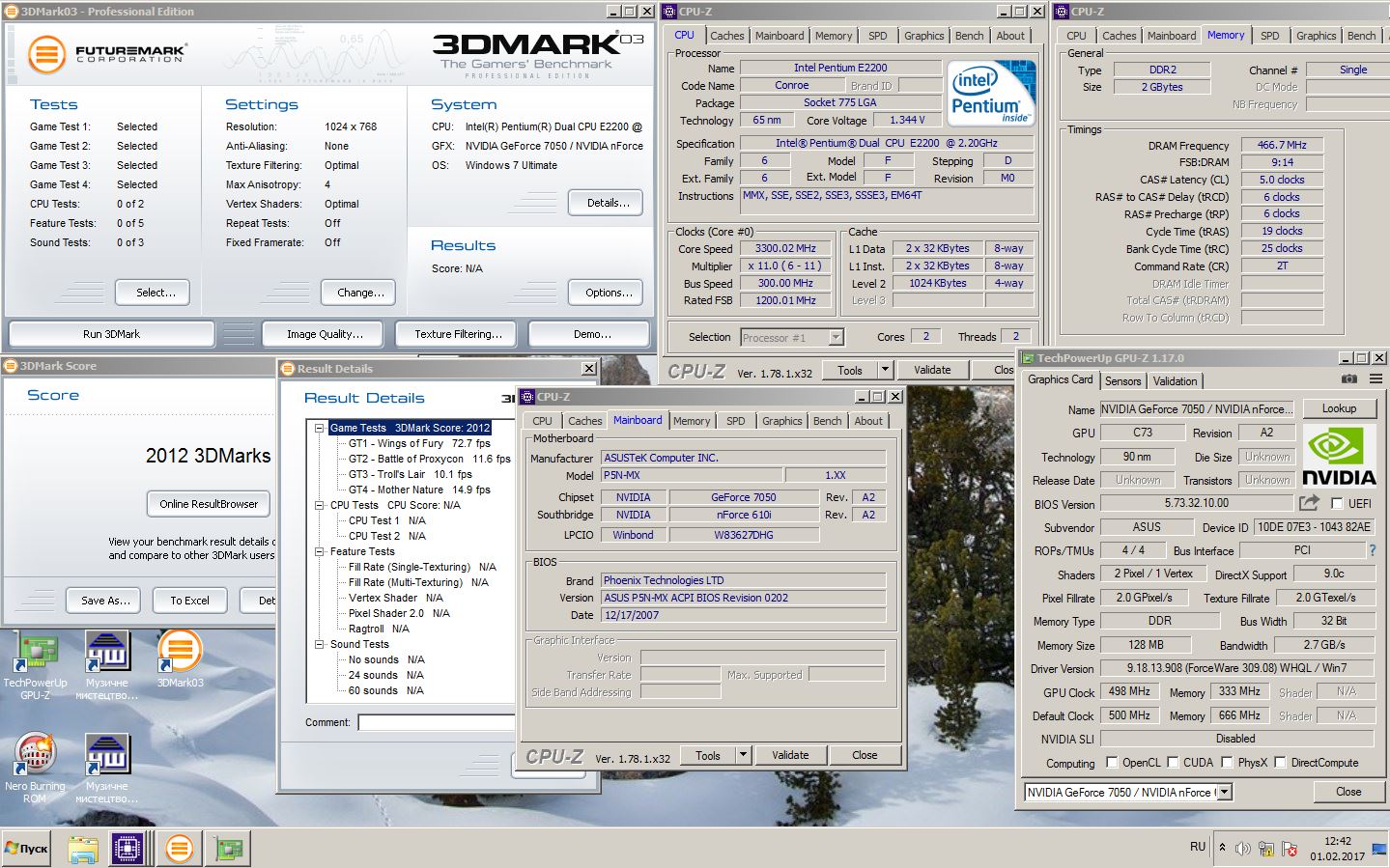Open Processor #1 selection dropdown
The width and height of the screenshot is (1390, 868).
pos(837,338)
